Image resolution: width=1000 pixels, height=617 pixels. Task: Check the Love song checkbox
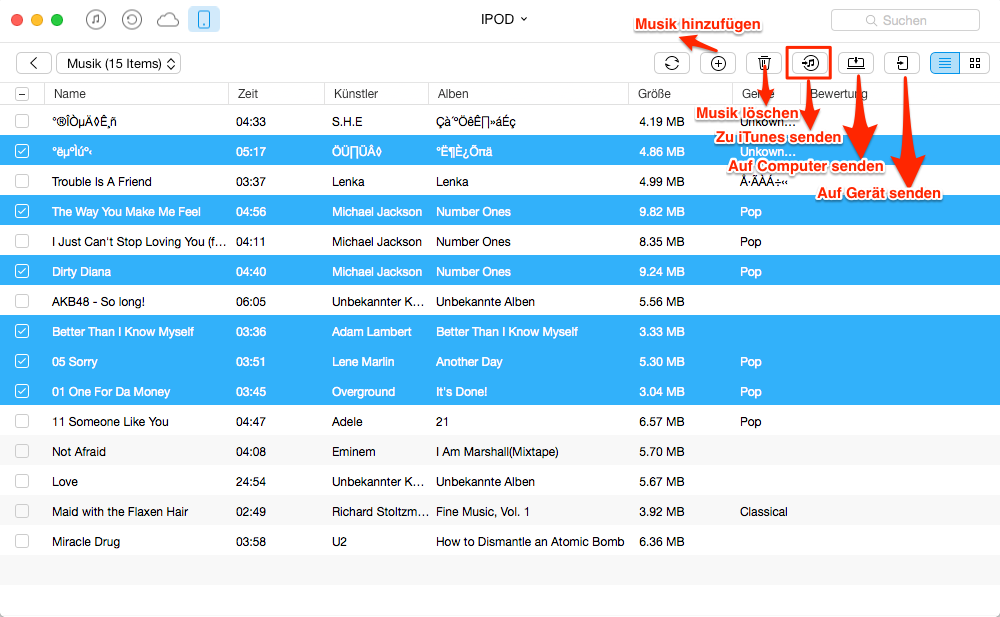point(22,481)
